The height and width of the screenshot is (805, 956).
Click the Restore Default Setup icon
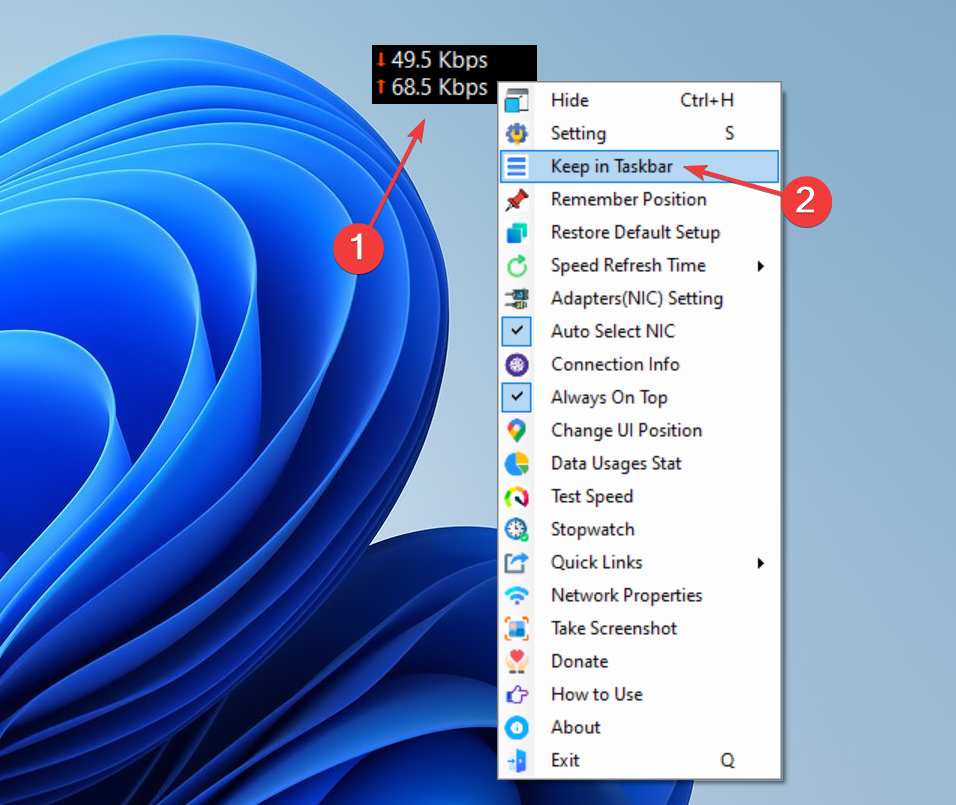pyautogui.click(x=516, y=232)
